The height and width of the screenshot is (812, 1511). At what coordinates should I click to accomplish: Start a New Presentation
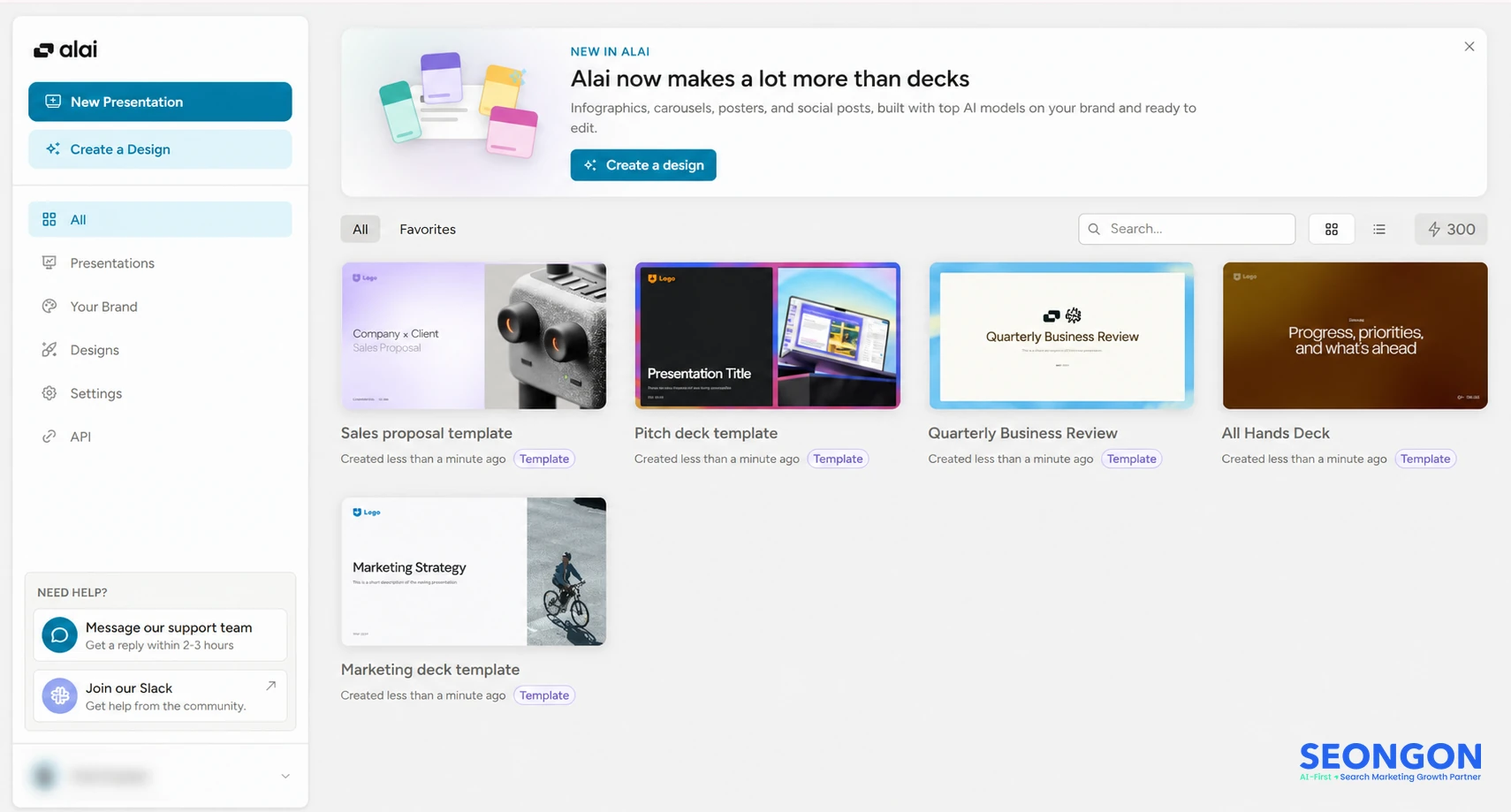(x=160, y=102)
